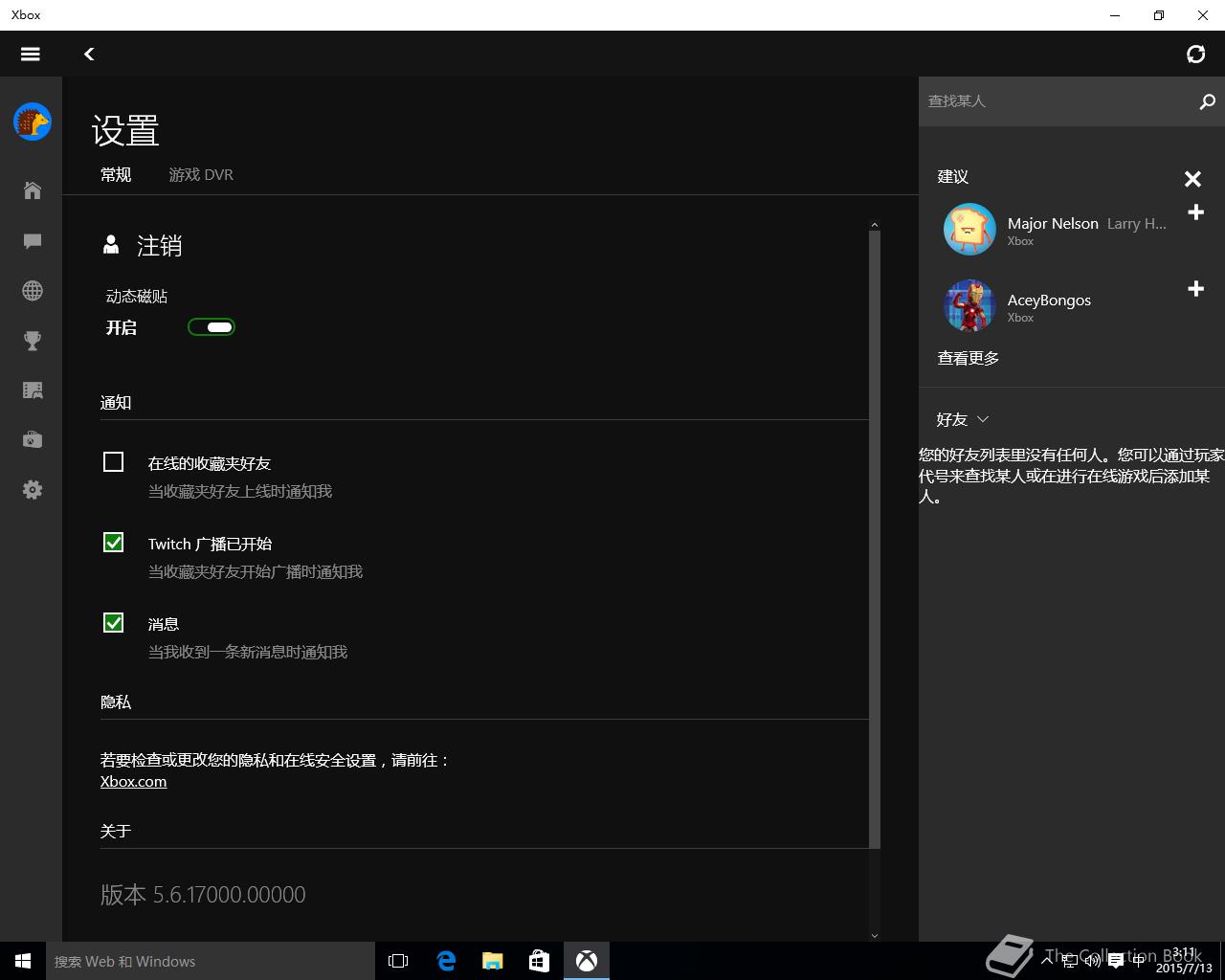
Task: Click the 当收藏夹好友上线时通知我 description
Action: click(240, 491)
